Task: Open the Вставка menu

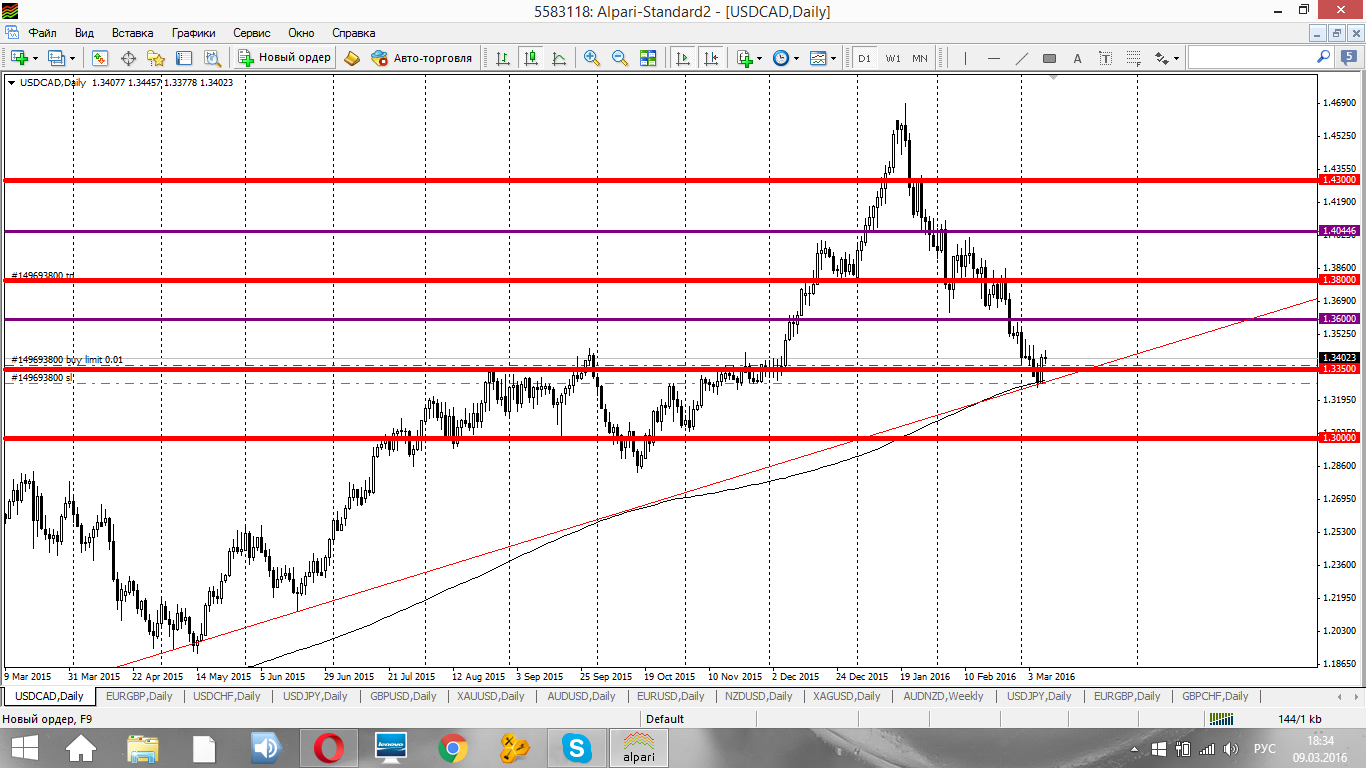Action: pyautogui.click(x=133, y=33)
